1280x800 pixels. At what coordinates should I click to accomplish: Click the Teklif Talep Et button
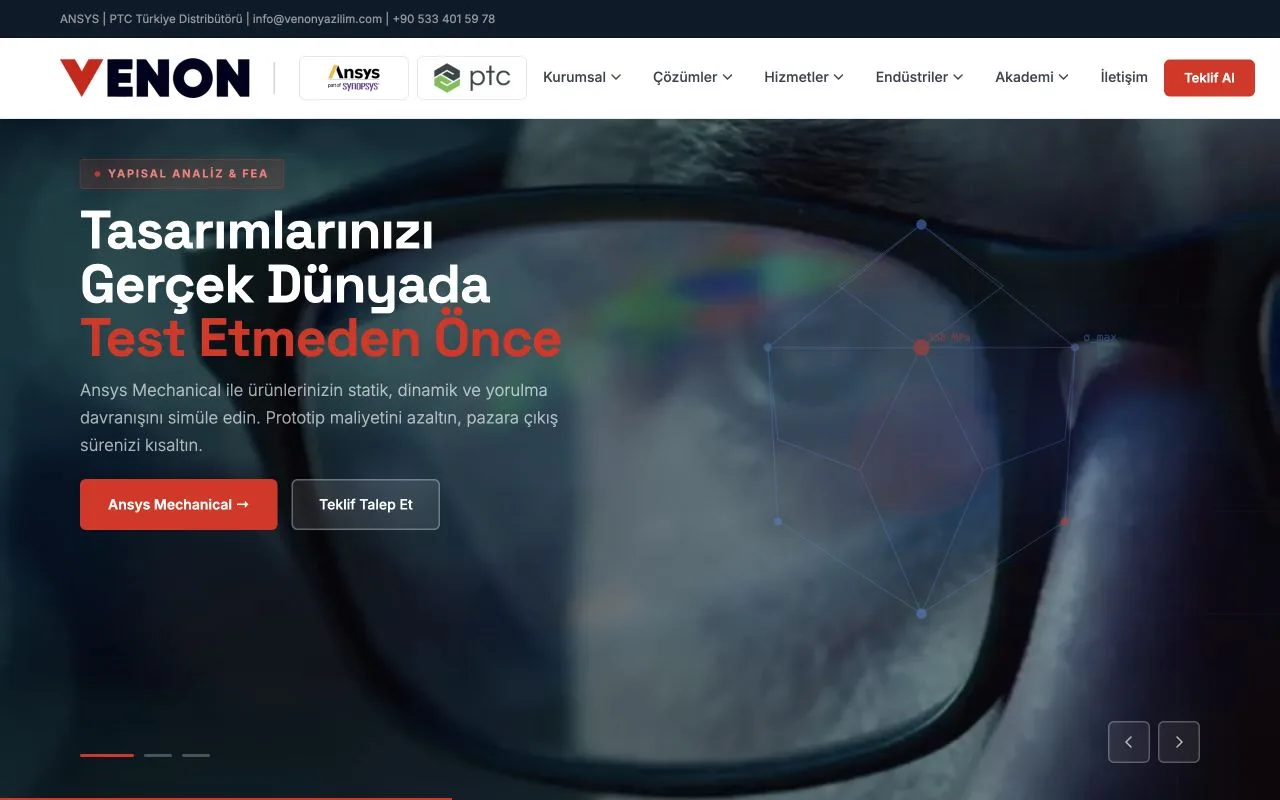pos(366,505)
